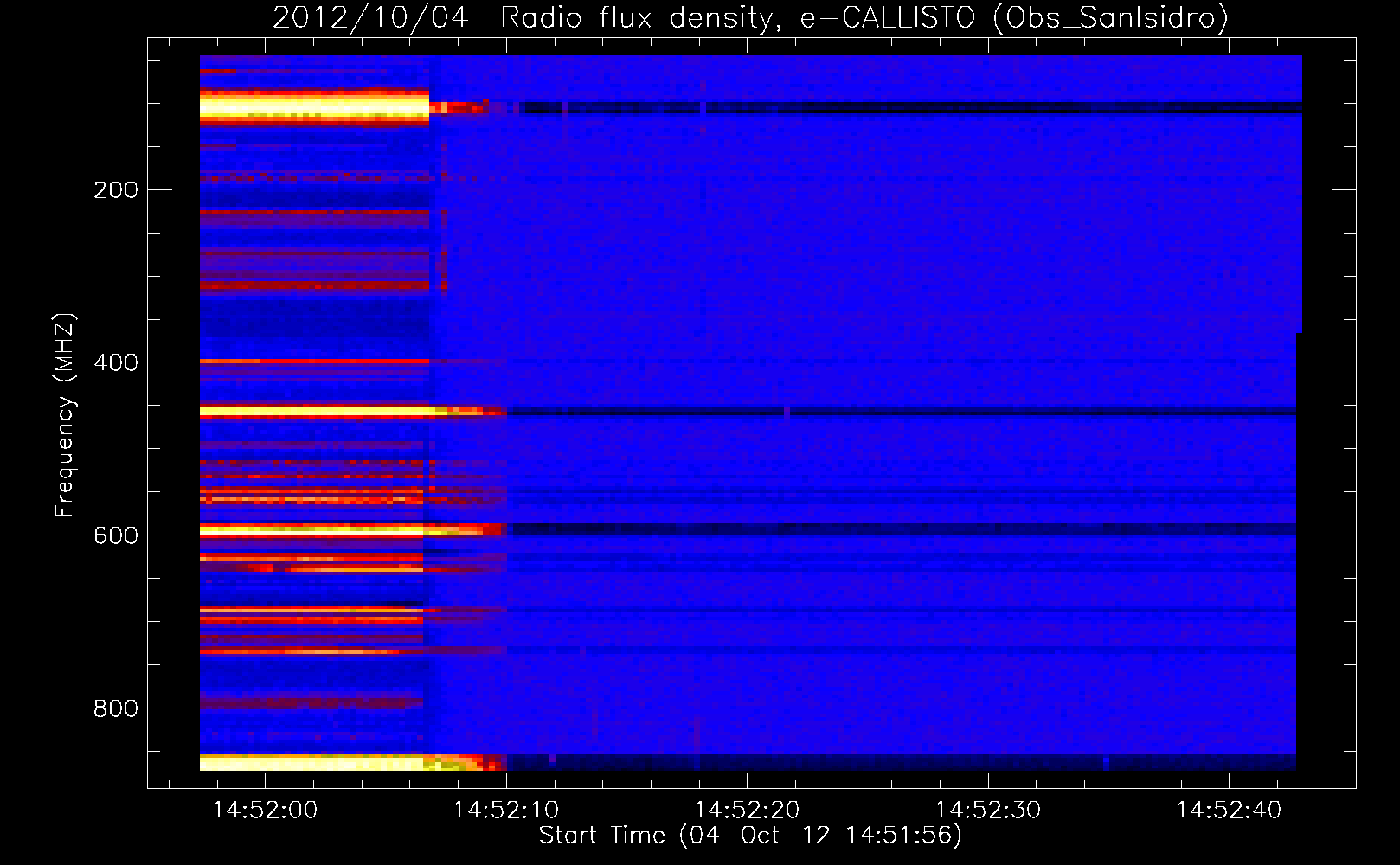Click the 14:52:40 time tick label
Screen dimensions: 1400x865
pos(1229,810)
